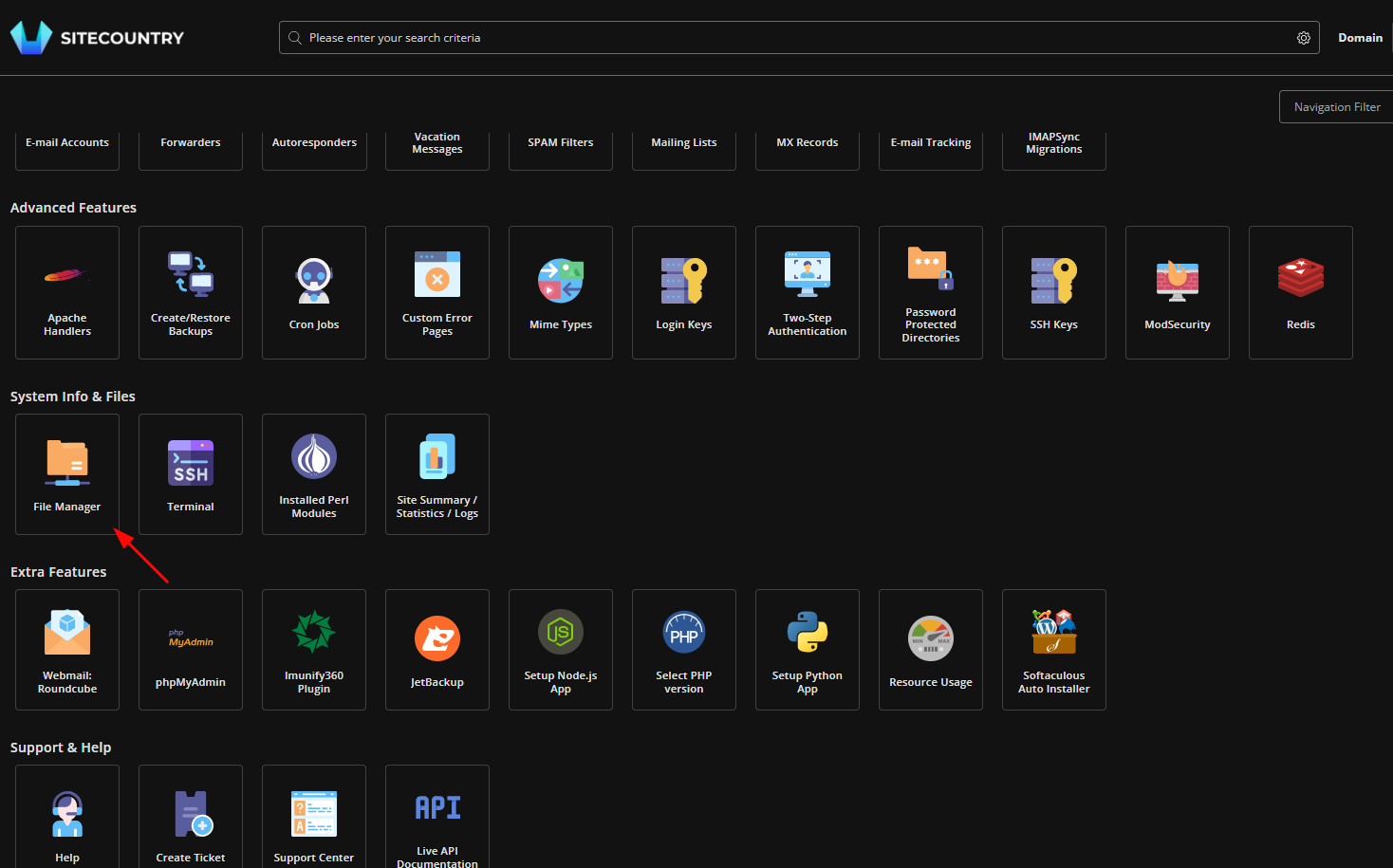This screenshot has height=868, width=1393.
Task: Open Autoresponders
Action: (x=314, y=150)
